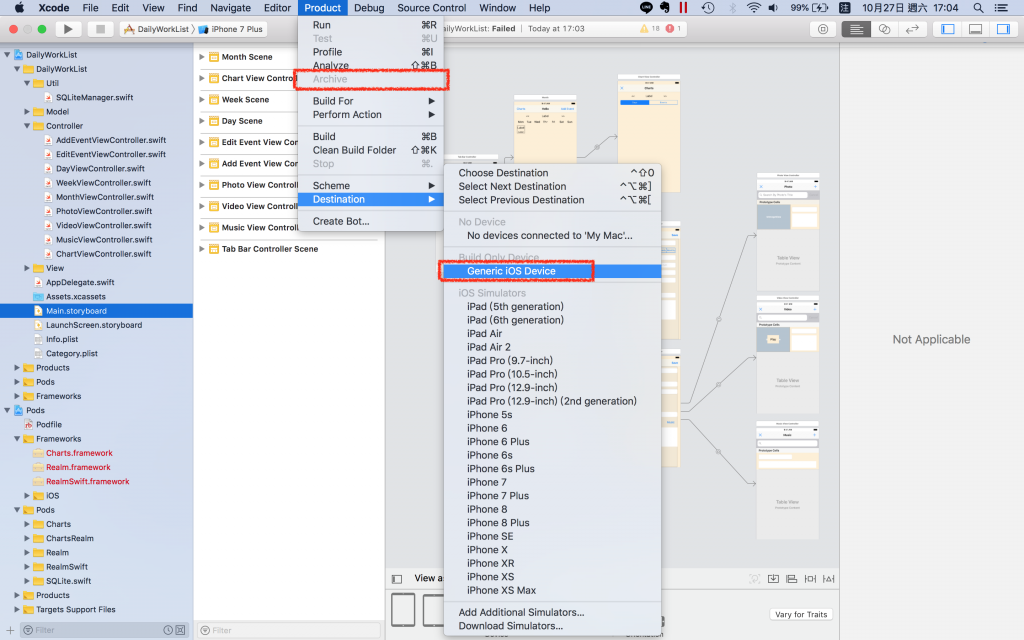Select first device thumbnail in View as bar

click(403, 610)
